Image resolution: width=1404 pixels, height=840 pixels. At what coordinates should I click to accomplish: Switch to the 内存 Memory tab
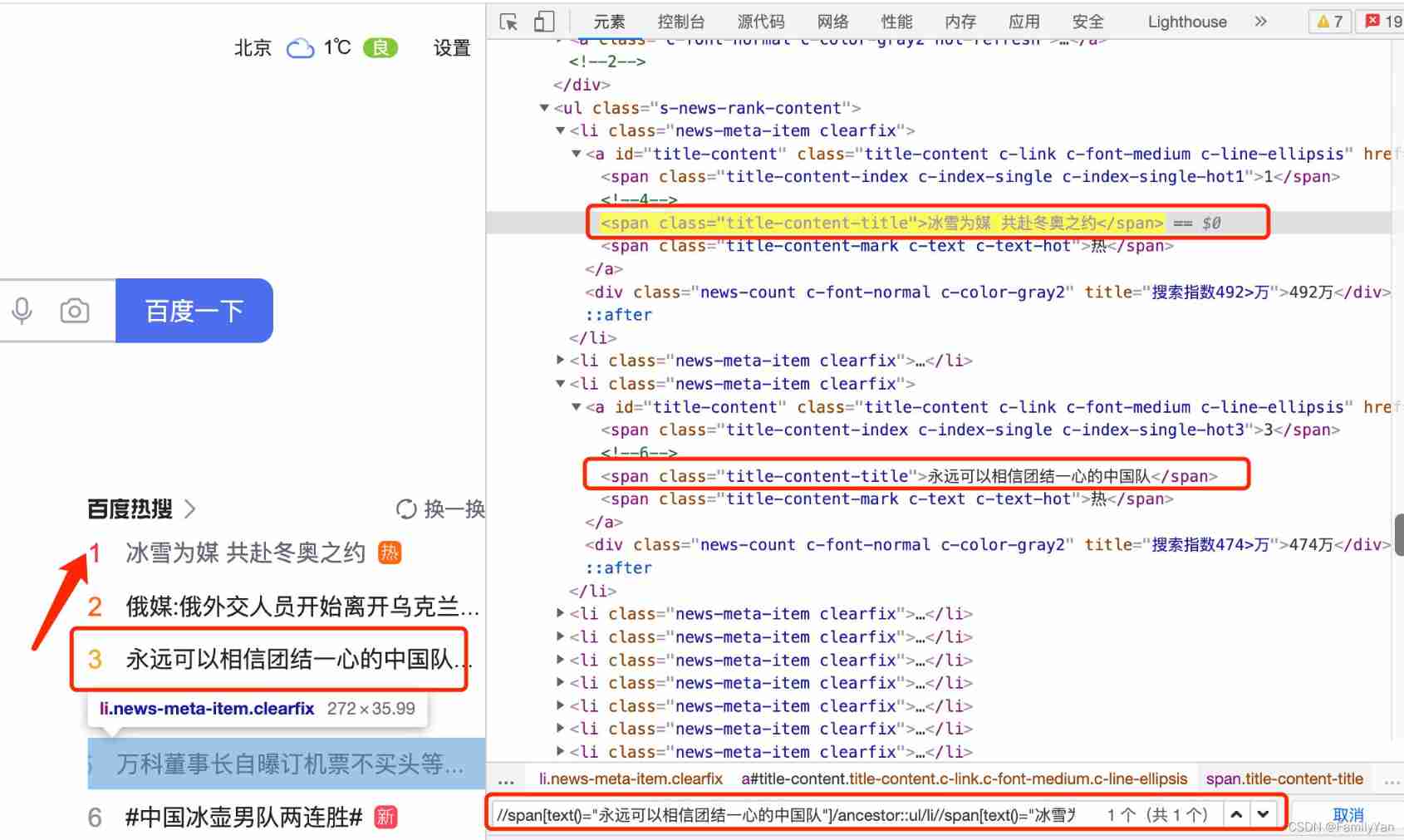[960, 22]
